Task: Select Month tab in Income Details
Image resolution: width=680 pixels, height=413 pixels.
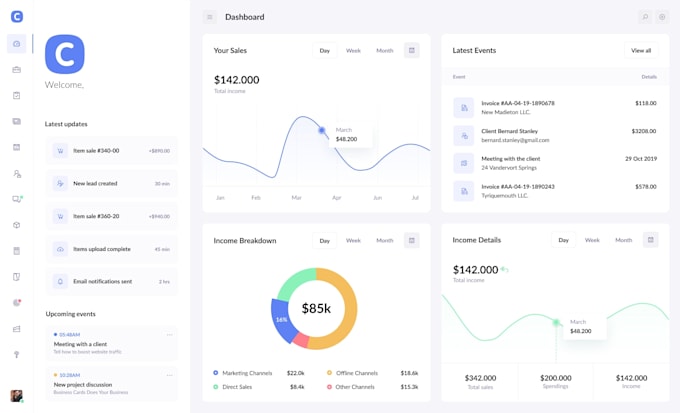Action: (624, 240)
